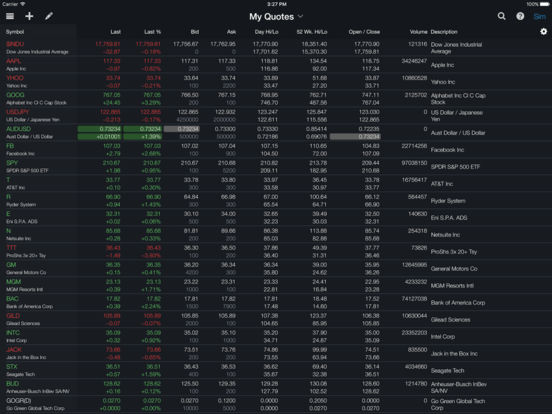Select the SPY symbol

point(12,163)
